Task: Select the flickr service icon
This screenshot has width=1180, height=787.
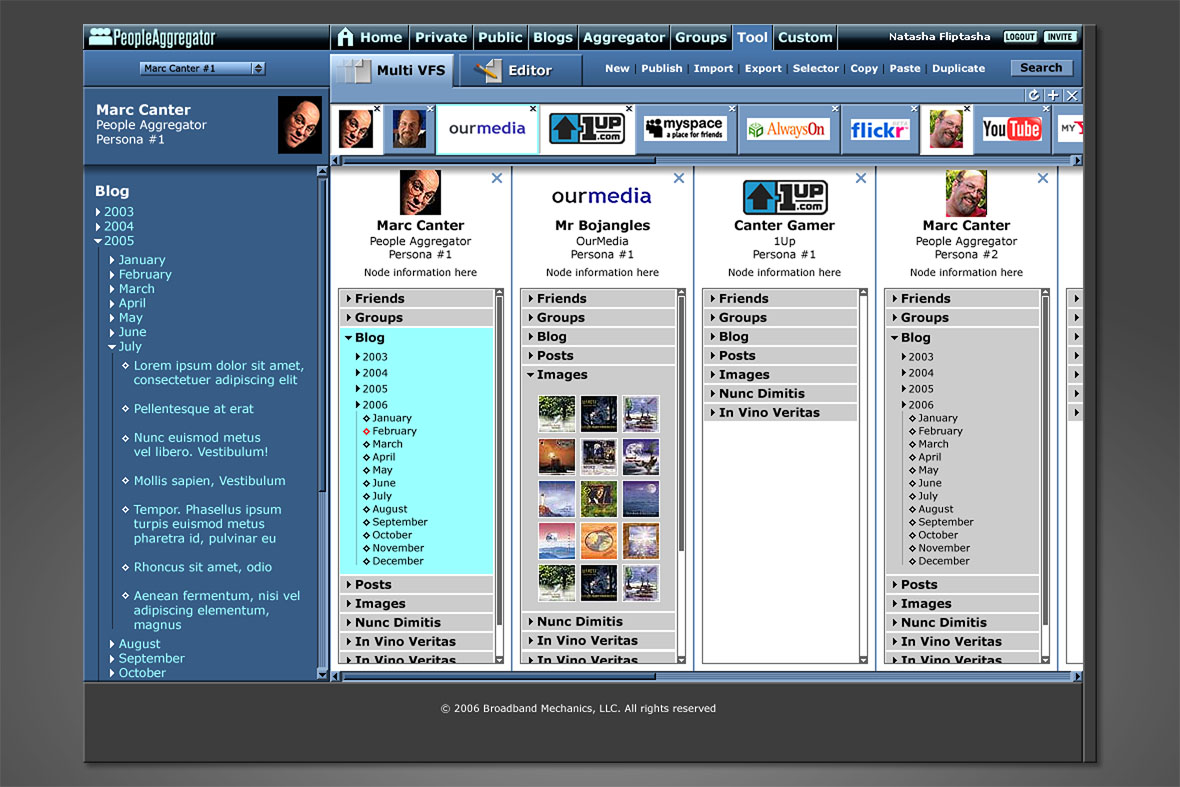Action: [x=879, y=130]
